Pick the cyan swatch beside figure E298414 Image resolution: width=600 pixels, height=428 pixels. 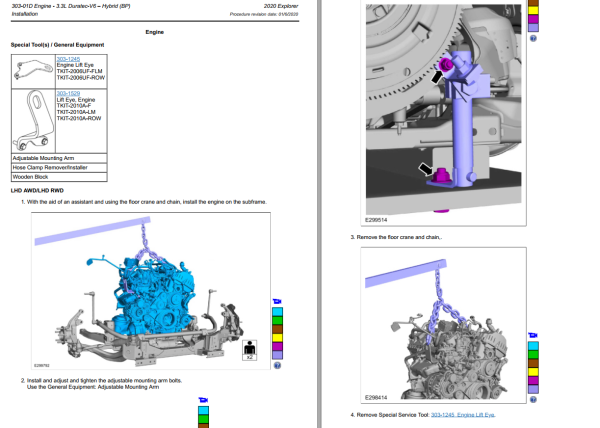(533, 346)
